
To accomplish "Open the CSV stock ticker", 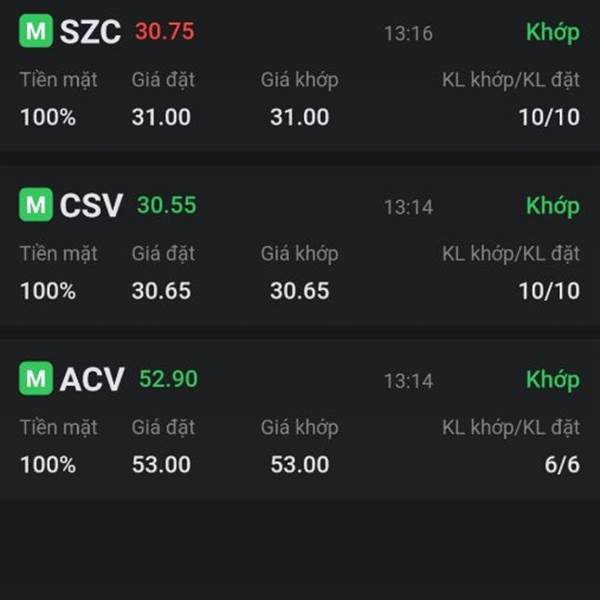I will 91,205.
